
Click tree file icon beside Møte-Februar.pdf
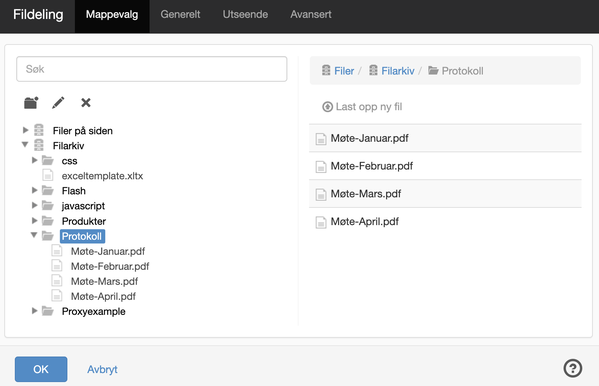tap(57, 266)
